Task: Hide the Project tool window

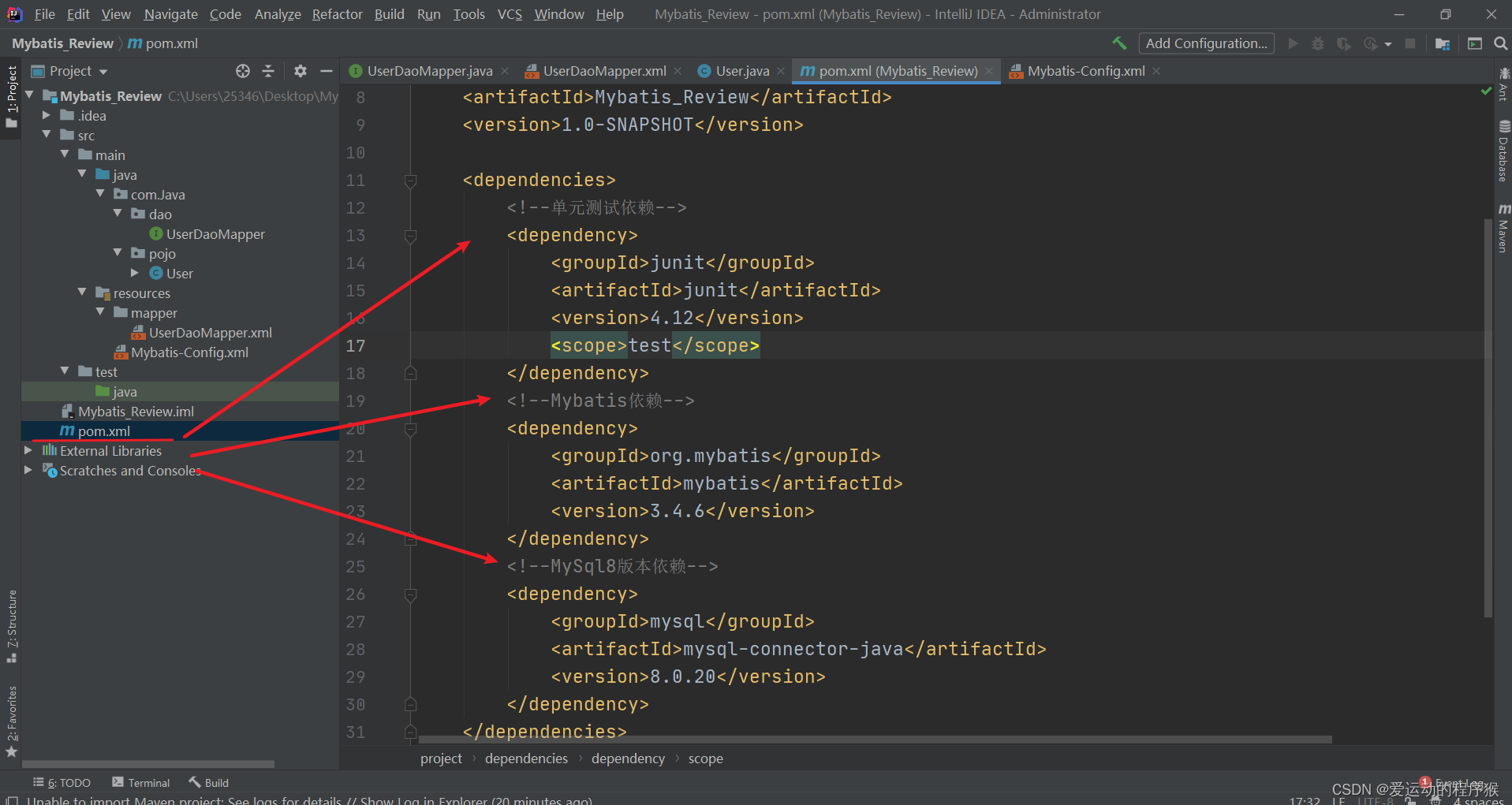Action: point(327,71)
